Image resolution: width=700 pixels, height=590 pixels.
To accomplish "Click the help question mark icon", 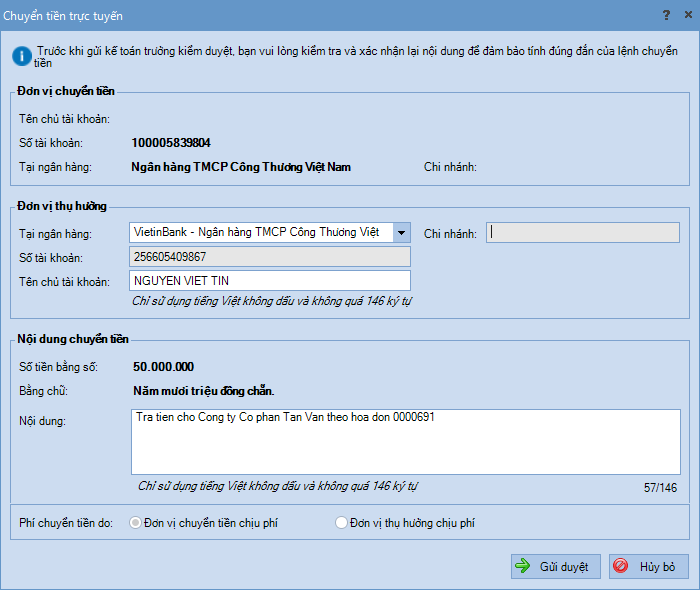I will [x=666, y=15].
